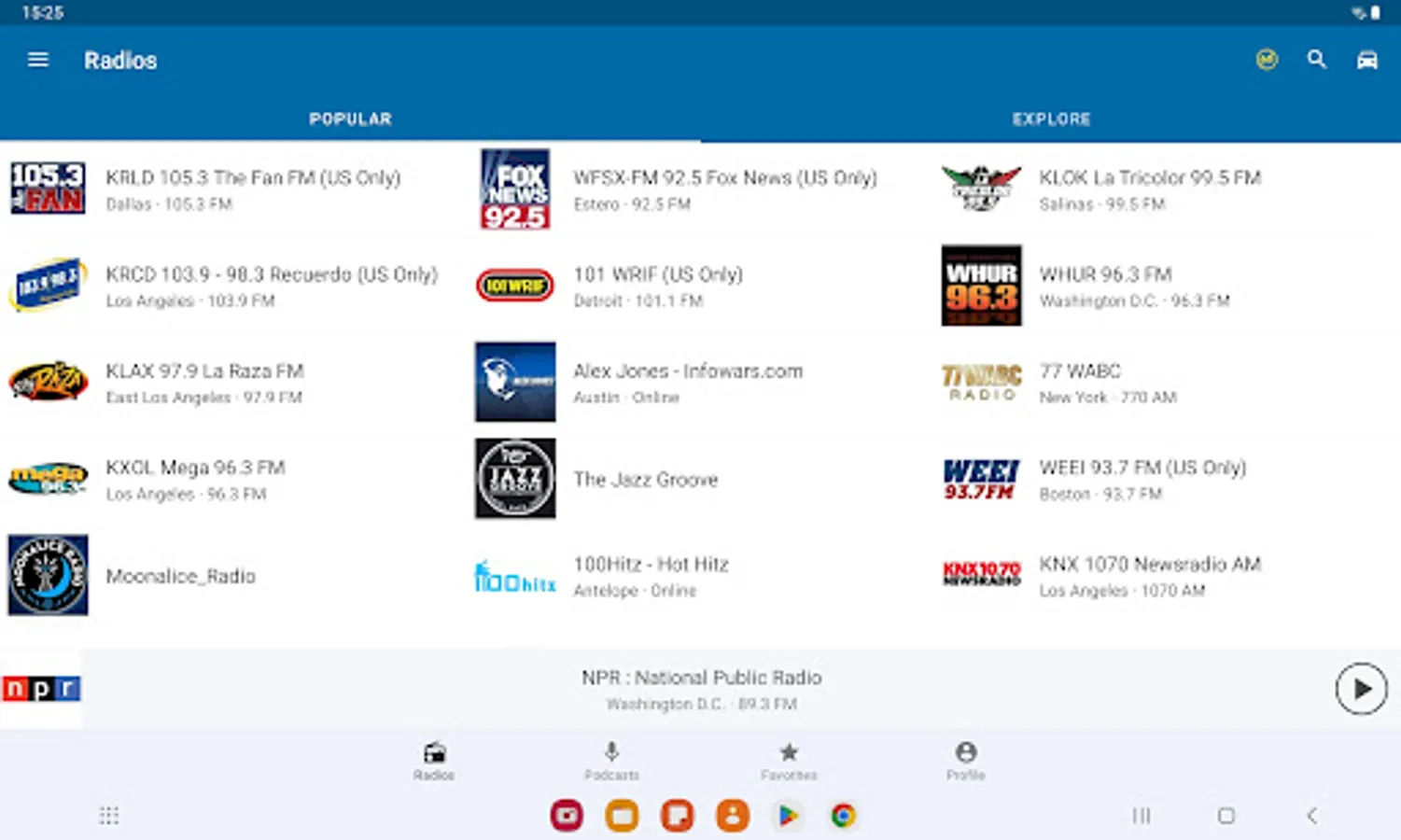
Task: Tap the home system button
Action: (1226, 816)
